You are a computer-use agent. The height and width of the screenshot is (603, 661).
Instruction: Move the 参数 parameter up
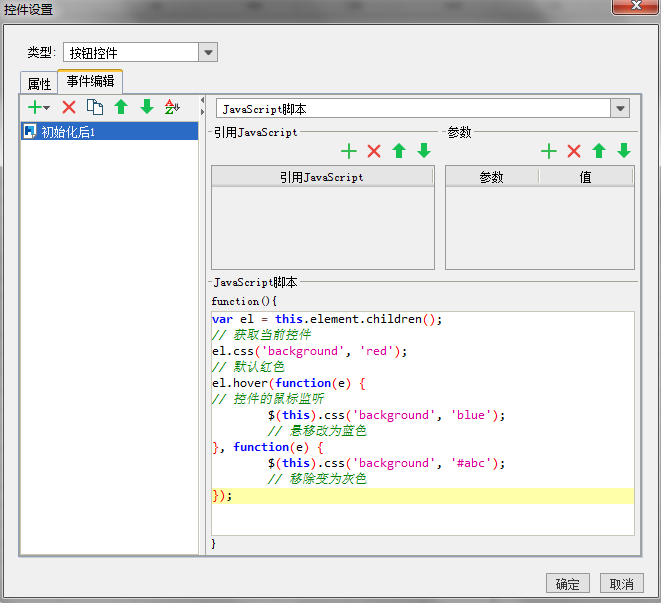pyautogui.click(x=599, y=151)
